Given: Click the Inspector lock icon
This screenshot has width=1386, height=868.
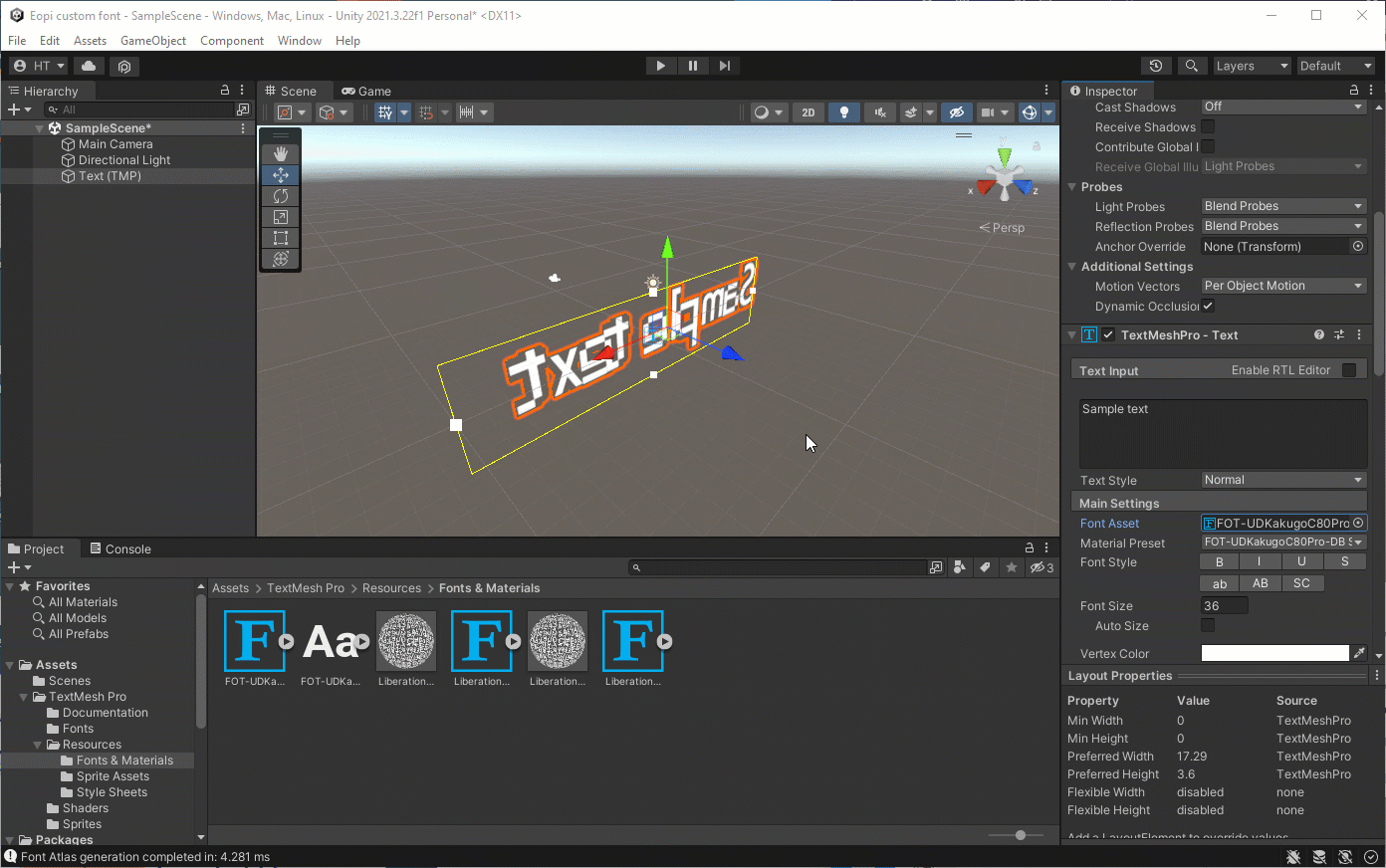Looking at the screenshot, I should [x=1353, y=91].
